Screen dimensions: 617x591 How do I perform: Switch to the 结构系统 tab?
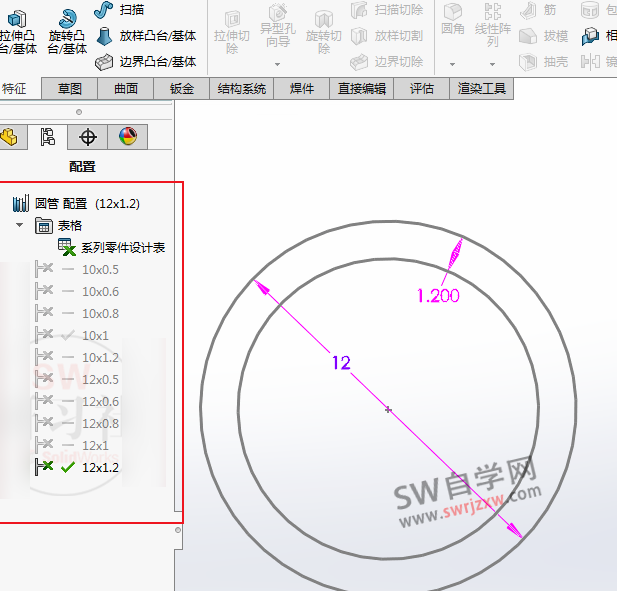coord(242,89)
